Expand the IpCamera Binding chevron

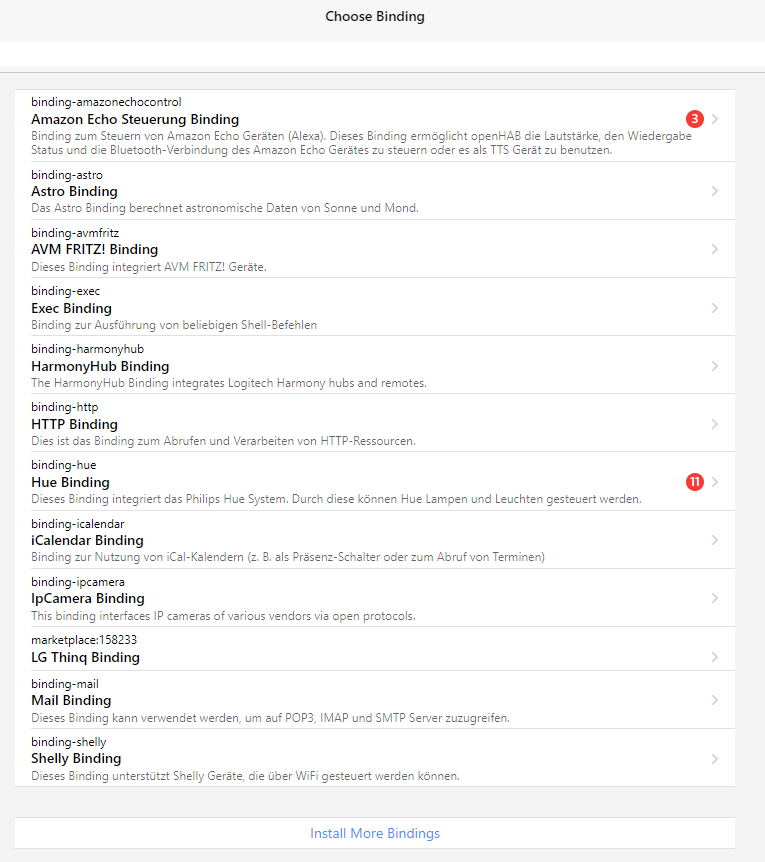tap(715, 598)
